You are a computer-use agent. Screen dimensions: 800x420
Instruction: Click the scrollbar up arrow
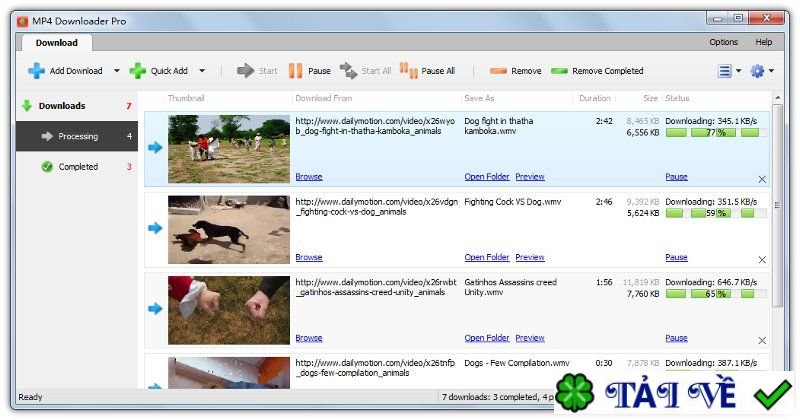tap(777, 97)
